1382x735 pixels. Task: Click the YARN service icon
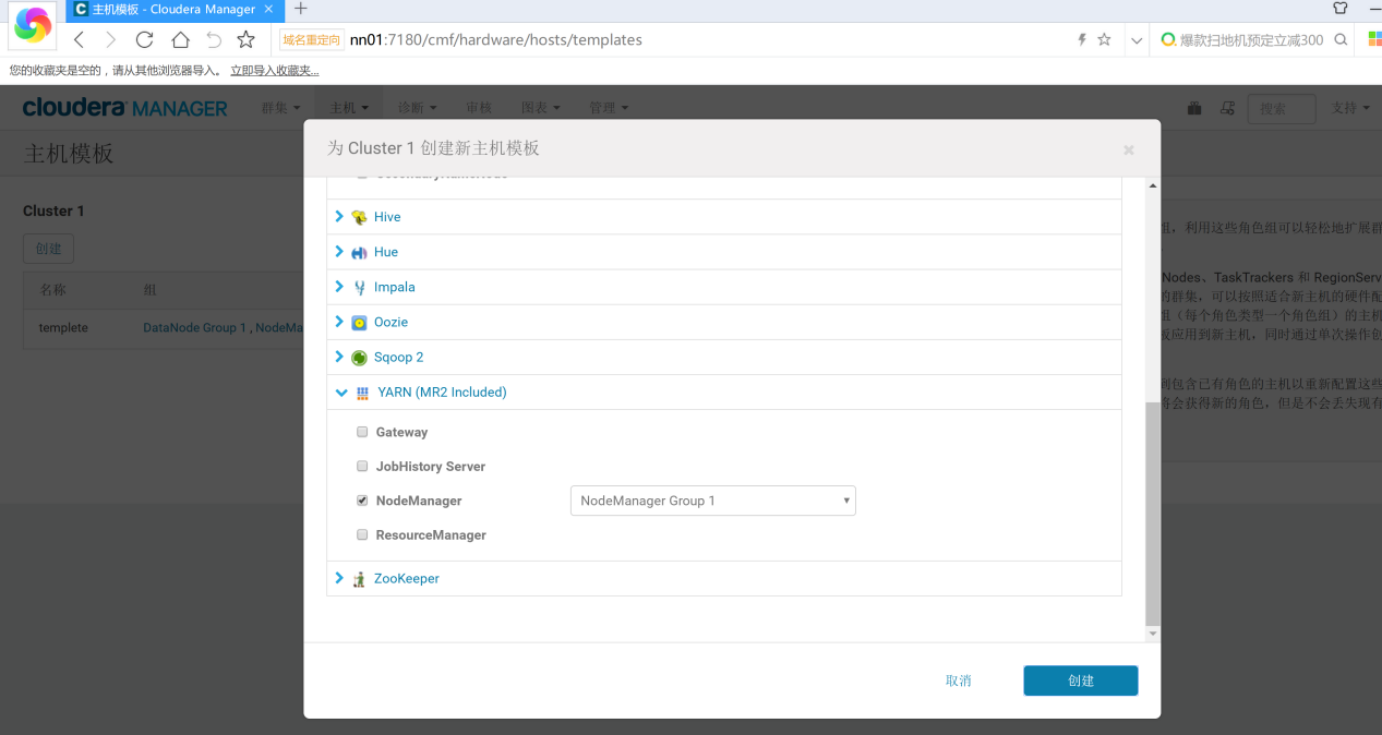pyautogui.click(x=362, y=393)
